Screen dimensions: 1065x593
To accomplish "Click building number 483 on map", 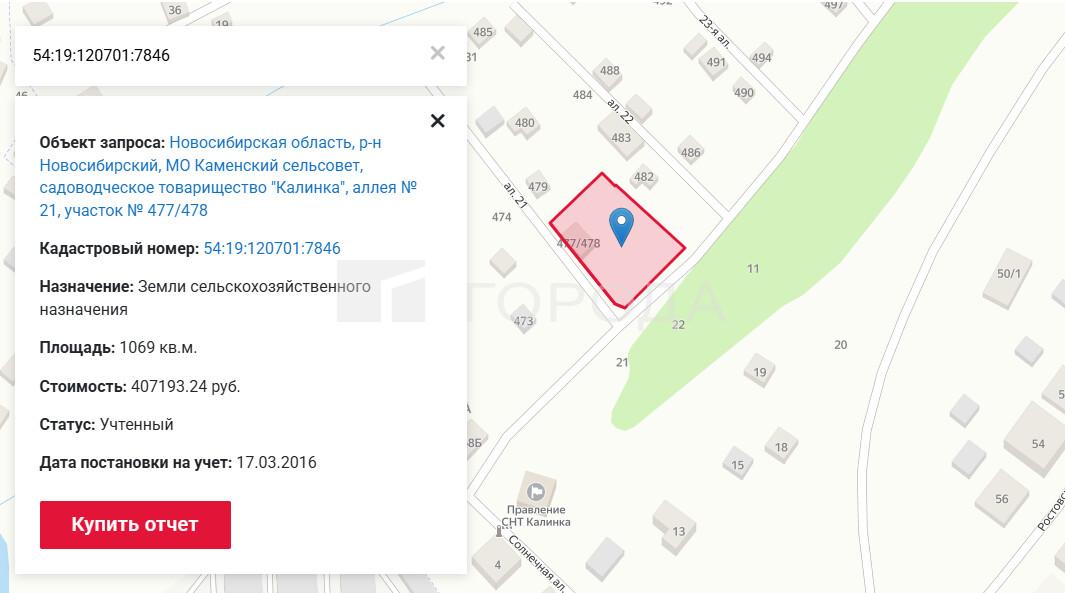I will point(621,138).
